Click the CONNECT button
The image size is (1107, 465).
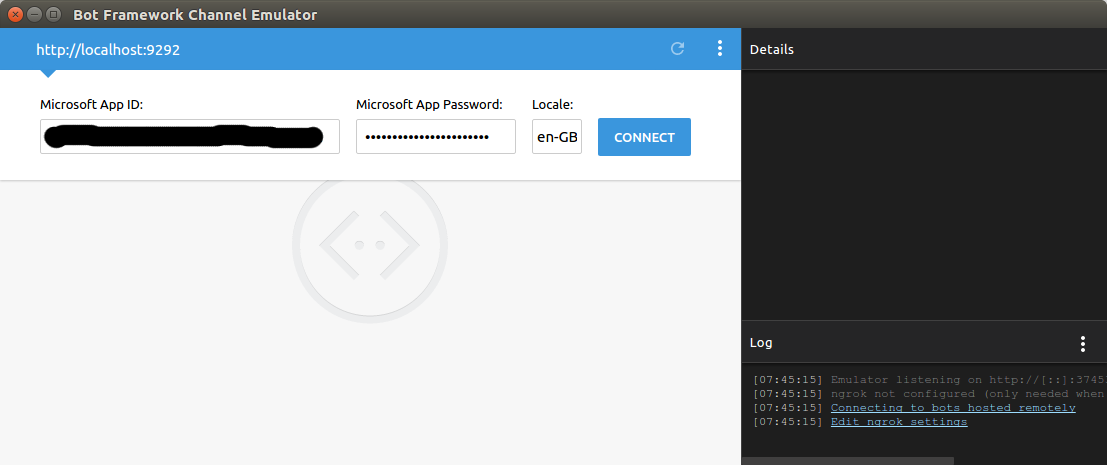coord(644,137)
